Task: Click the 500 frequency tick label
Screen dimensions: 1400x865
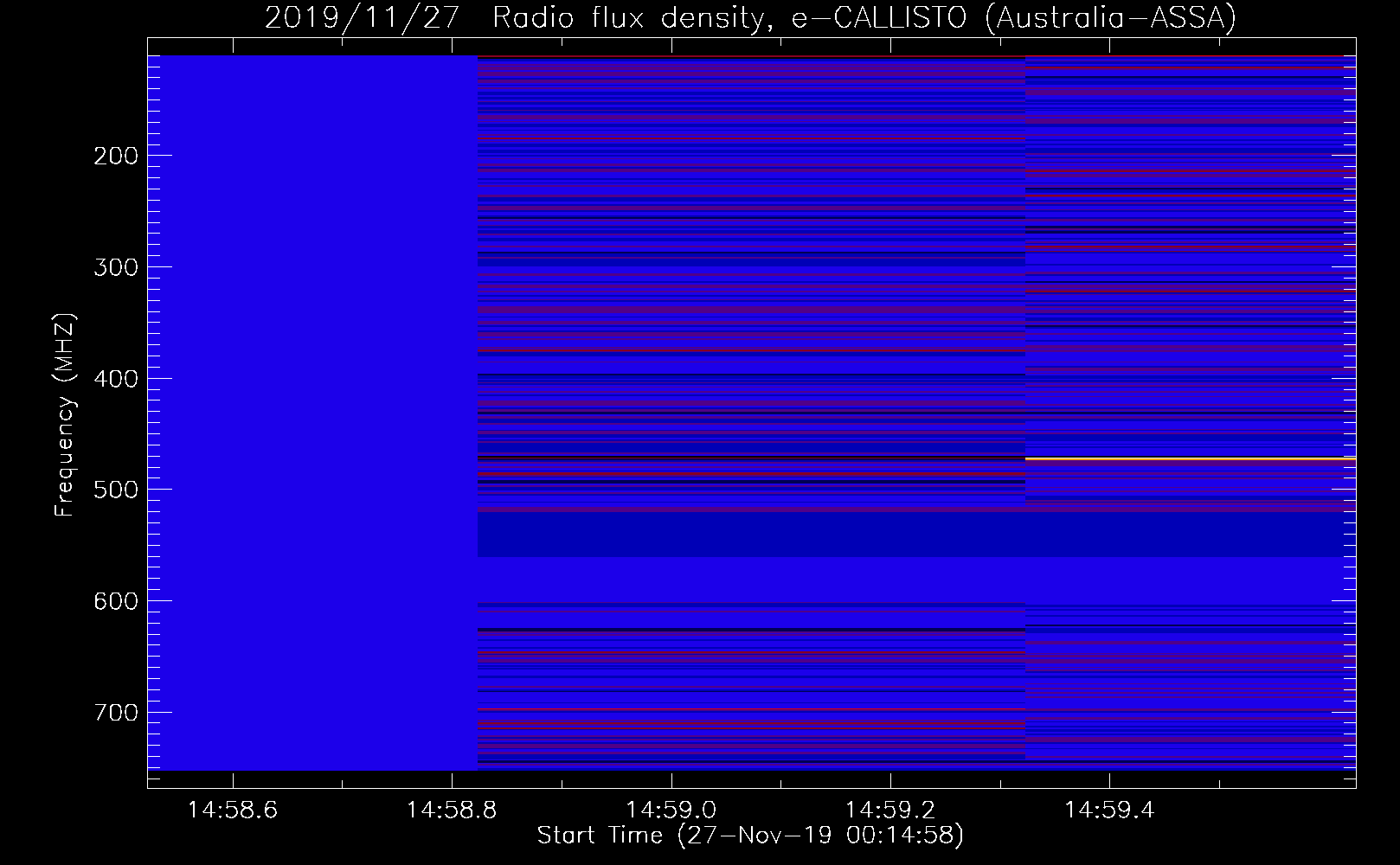Action: (x=115, y=490)
